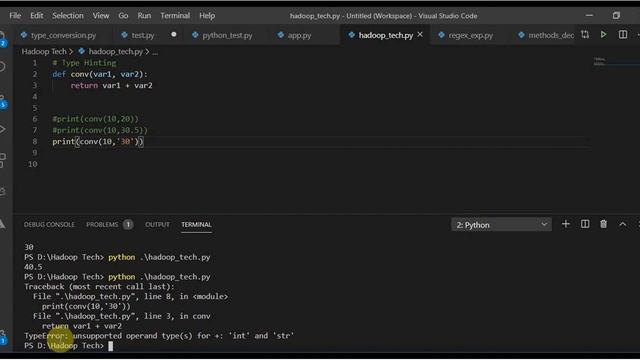Click the unsaved dot on test.py tab
Viewport: 640px width, 360px height.
pyautogui.click(x=174, y=35)
